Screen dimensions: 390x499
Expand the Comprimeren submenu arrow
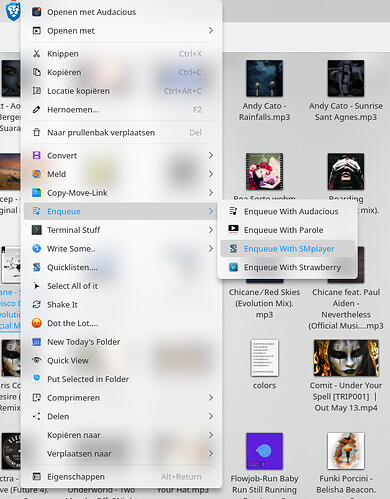pyautogui.click(x=211, y=398)
